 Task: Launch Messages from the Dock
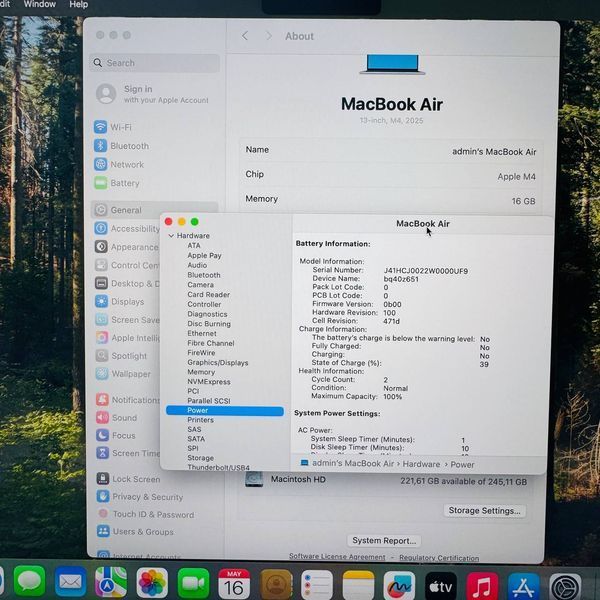(x=29, y=582)
